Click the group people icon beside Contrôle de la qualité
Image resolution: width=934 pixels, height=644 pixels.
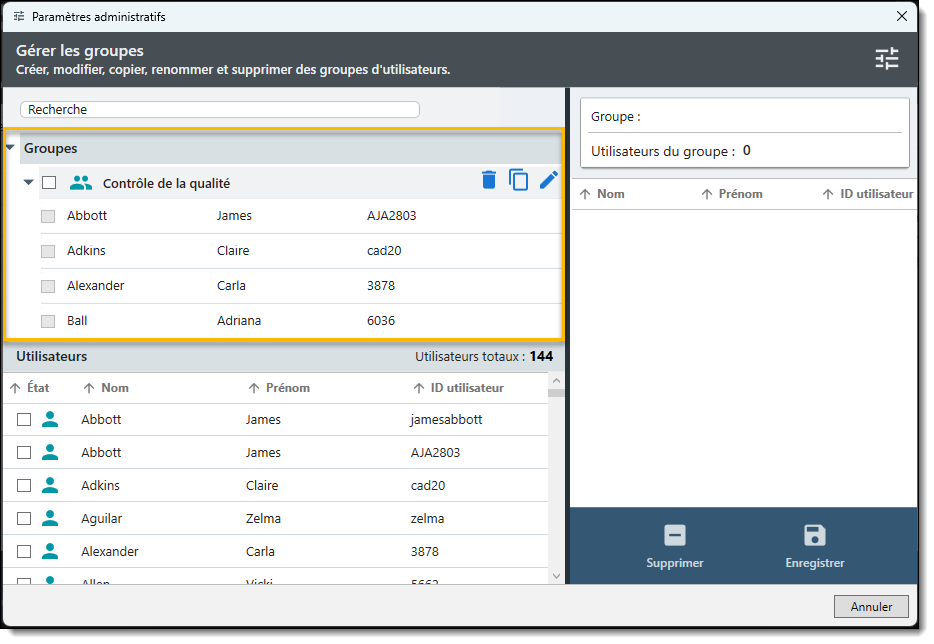point(81,183)
